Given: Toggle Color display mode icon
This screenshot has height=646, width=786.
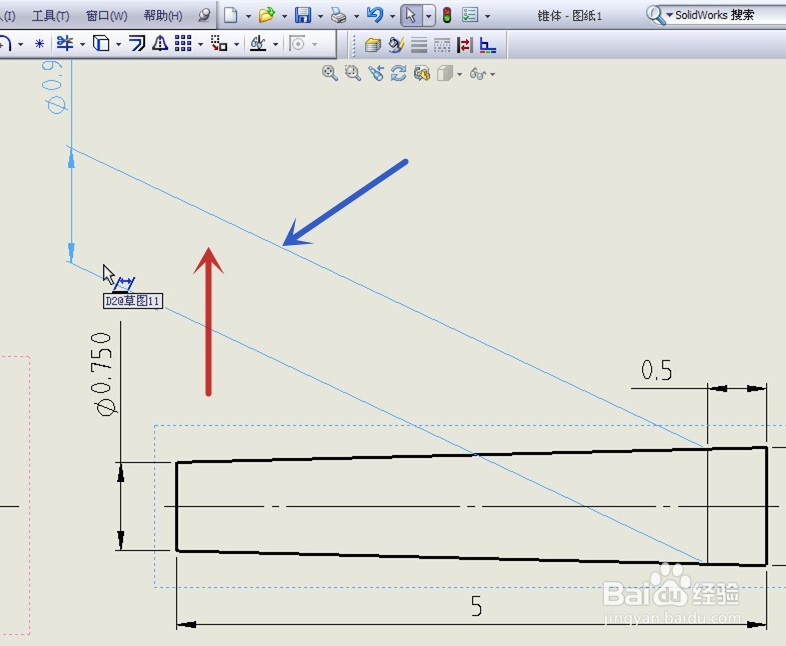Looking at the screenshot, I should coord(488,46).
